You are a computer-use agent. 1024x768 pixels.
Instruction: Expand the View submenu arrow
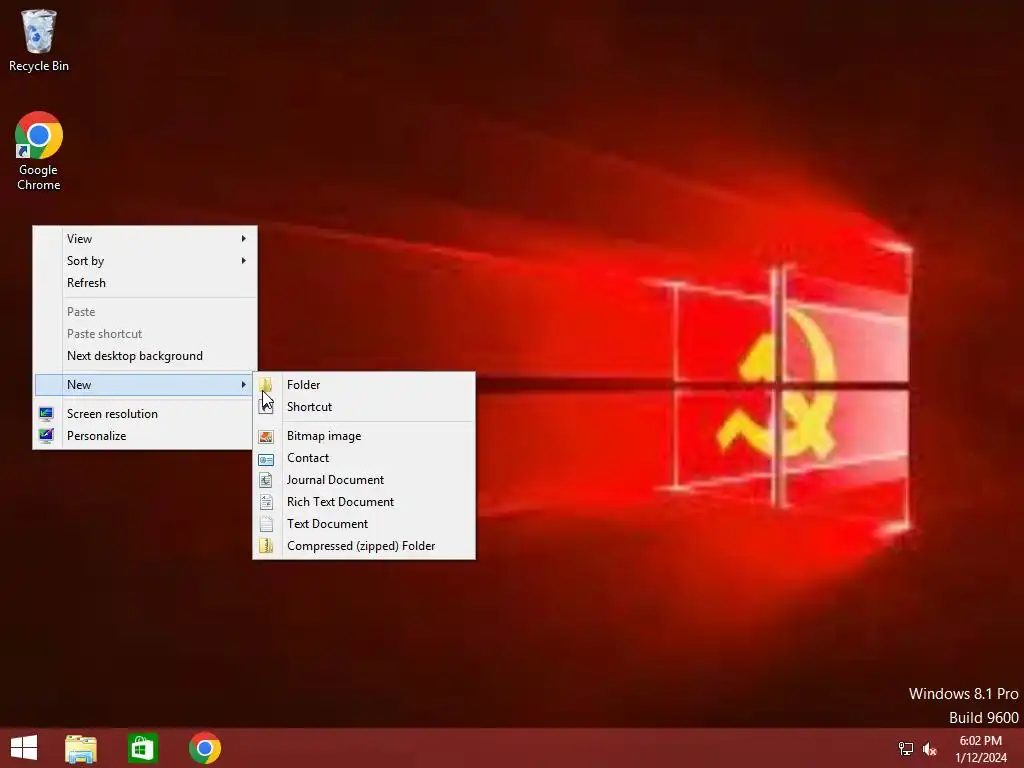tap(244, 238)
